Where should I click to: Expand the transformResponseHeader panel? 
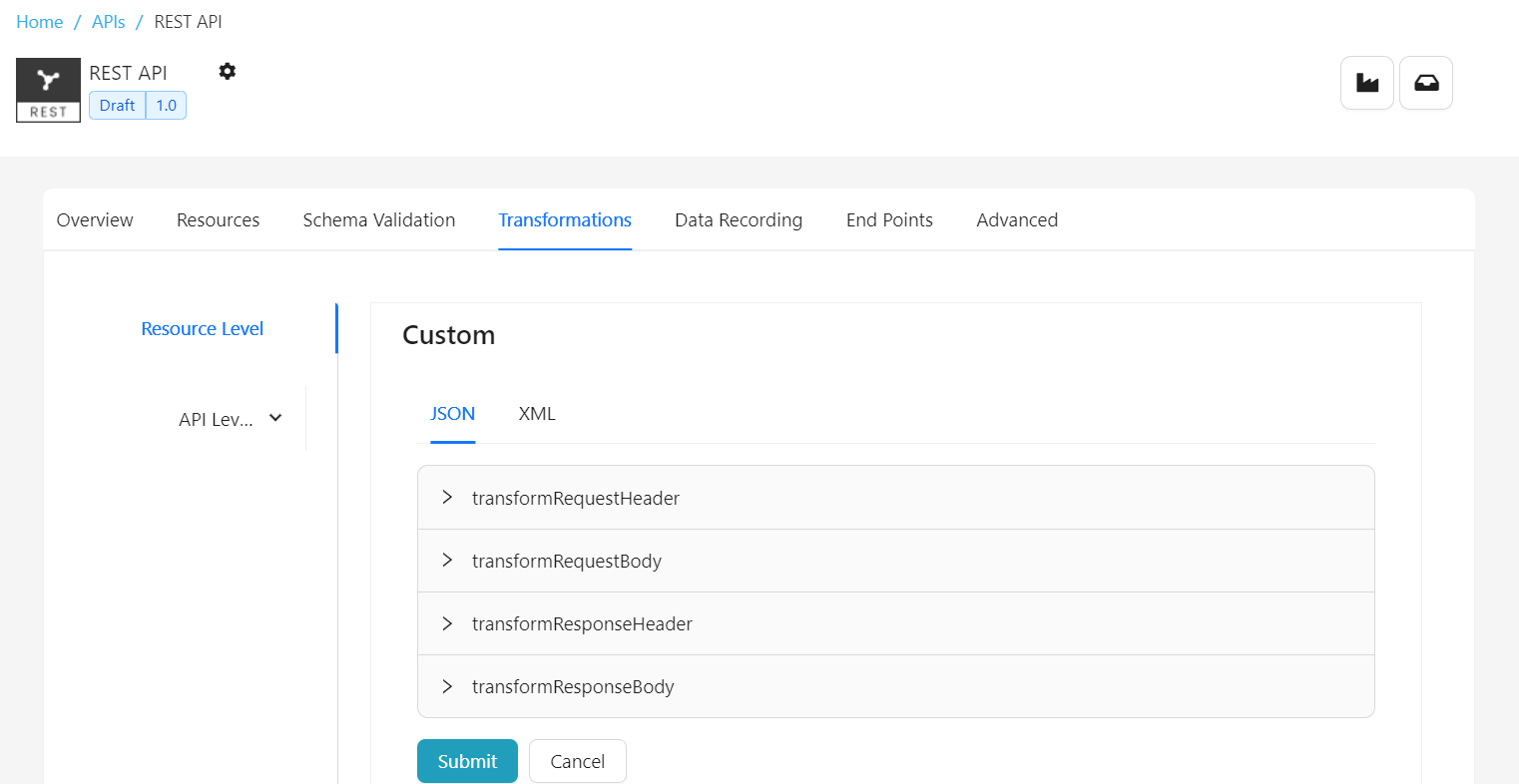tap(581, 623)
